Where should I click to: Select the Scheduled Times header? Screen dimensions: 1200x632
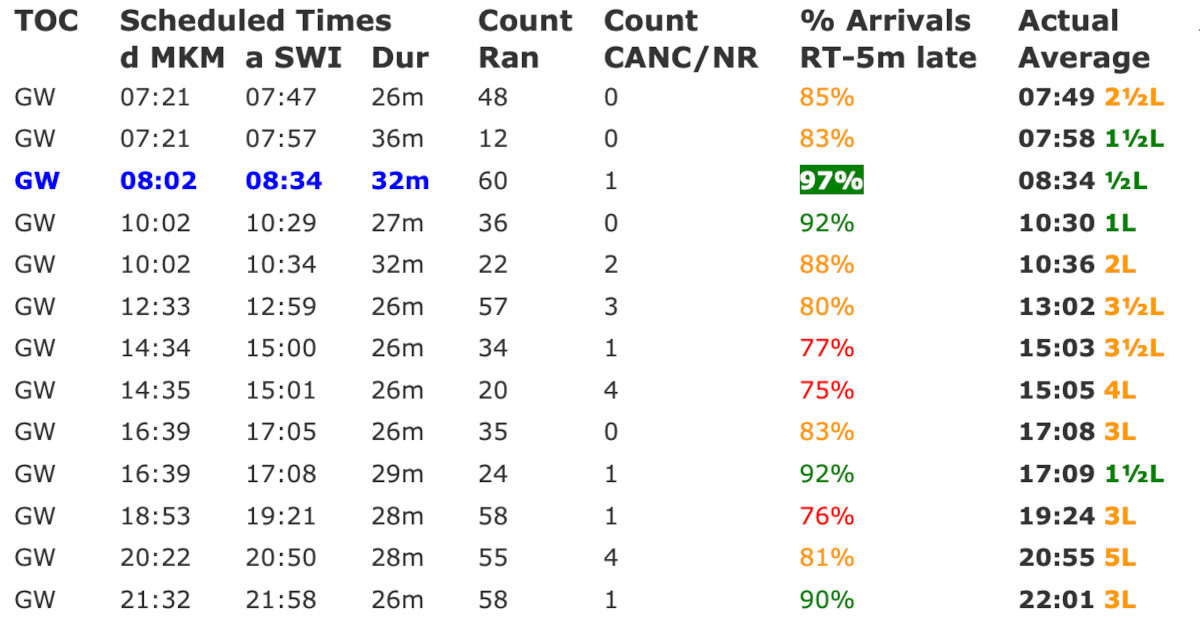tap(255, 21)
